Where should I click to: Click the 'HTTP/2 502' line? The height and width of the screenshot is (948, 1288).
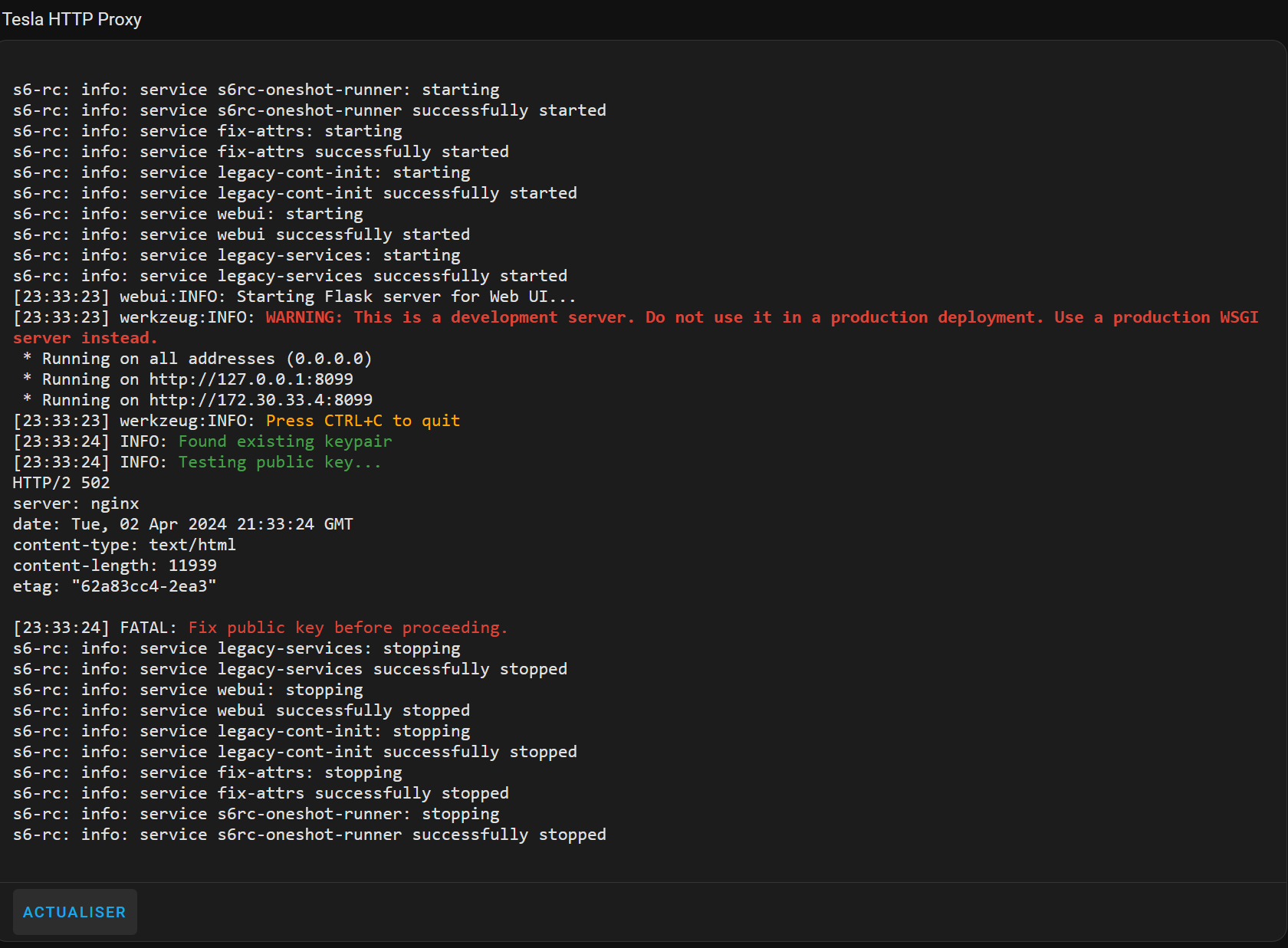[61, 483]
